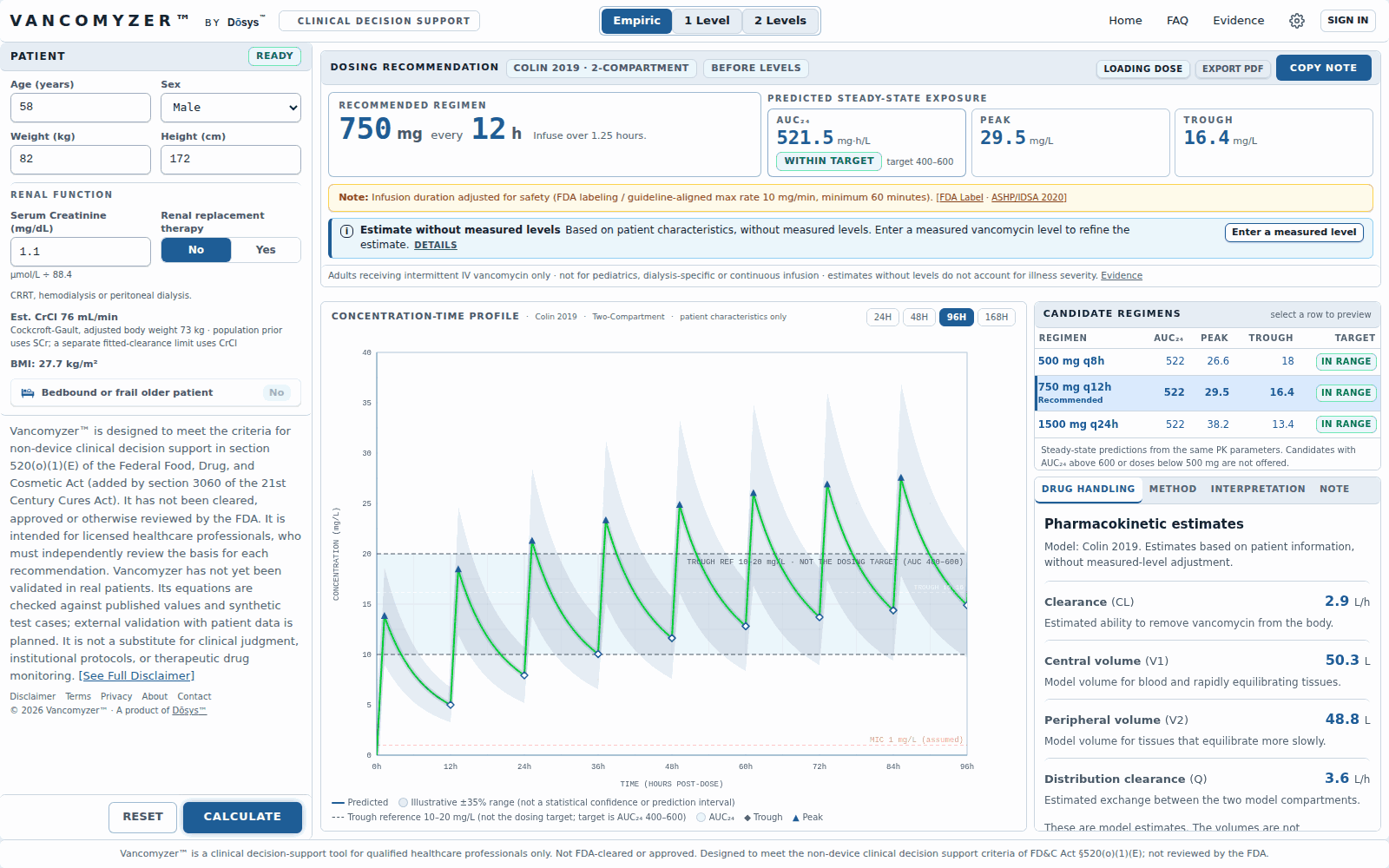Switch to the 2 Levels tab

tap(780, 21)
